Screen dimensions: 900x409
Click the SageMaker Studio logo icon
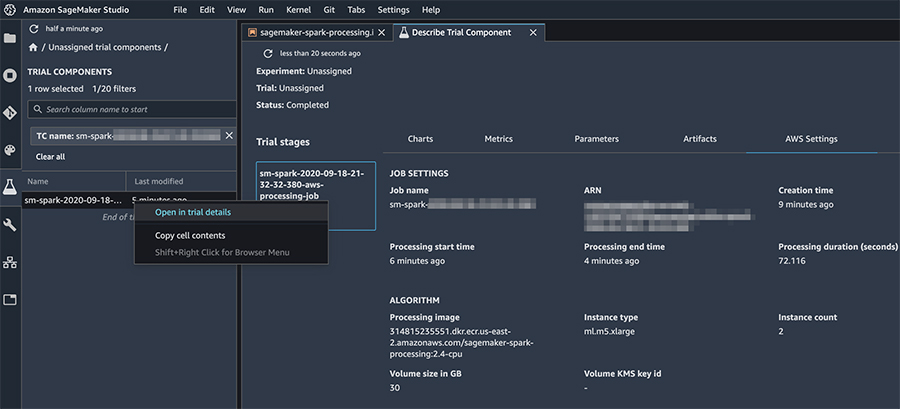click(10, 10)
